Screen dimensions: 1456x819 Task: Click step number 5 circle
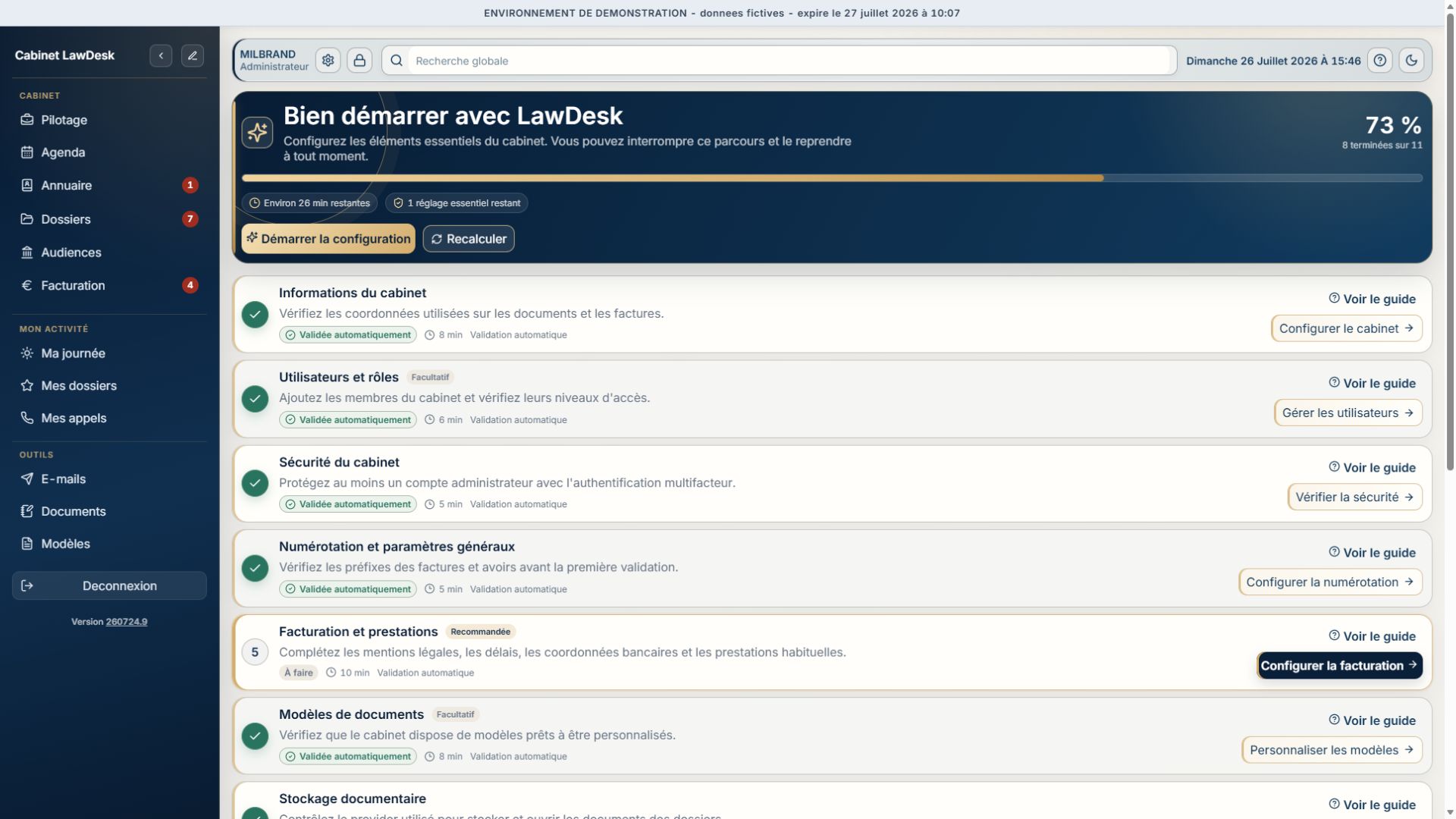(x=255, y=652)
